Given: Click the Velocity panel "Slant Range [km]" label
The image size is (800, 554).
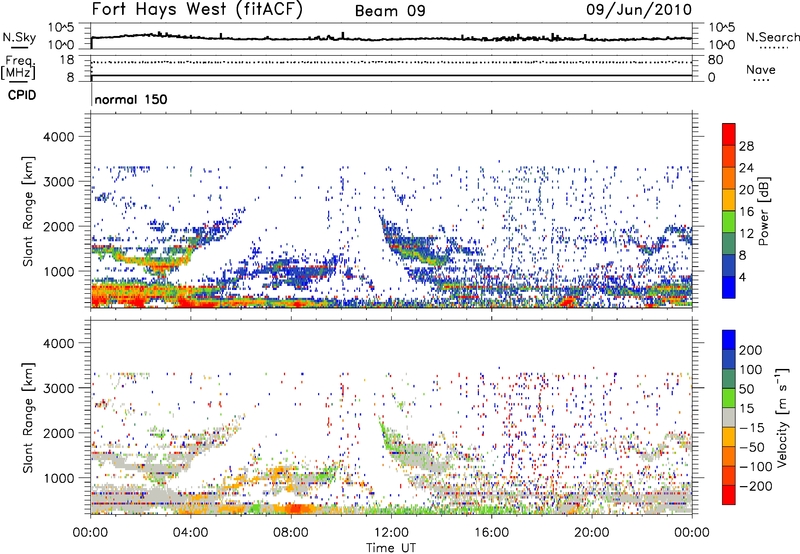Looking at the screenshot, I should click(28, 418).
